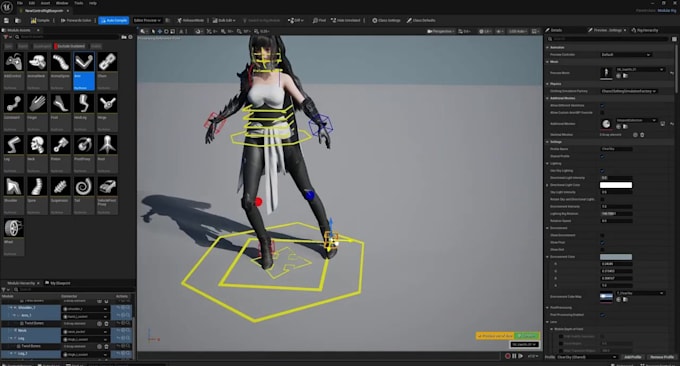Viewport: 680px width, 366px height.
Task: Open the Additional Meshes collection dropdown
Action: pos(636,120)
